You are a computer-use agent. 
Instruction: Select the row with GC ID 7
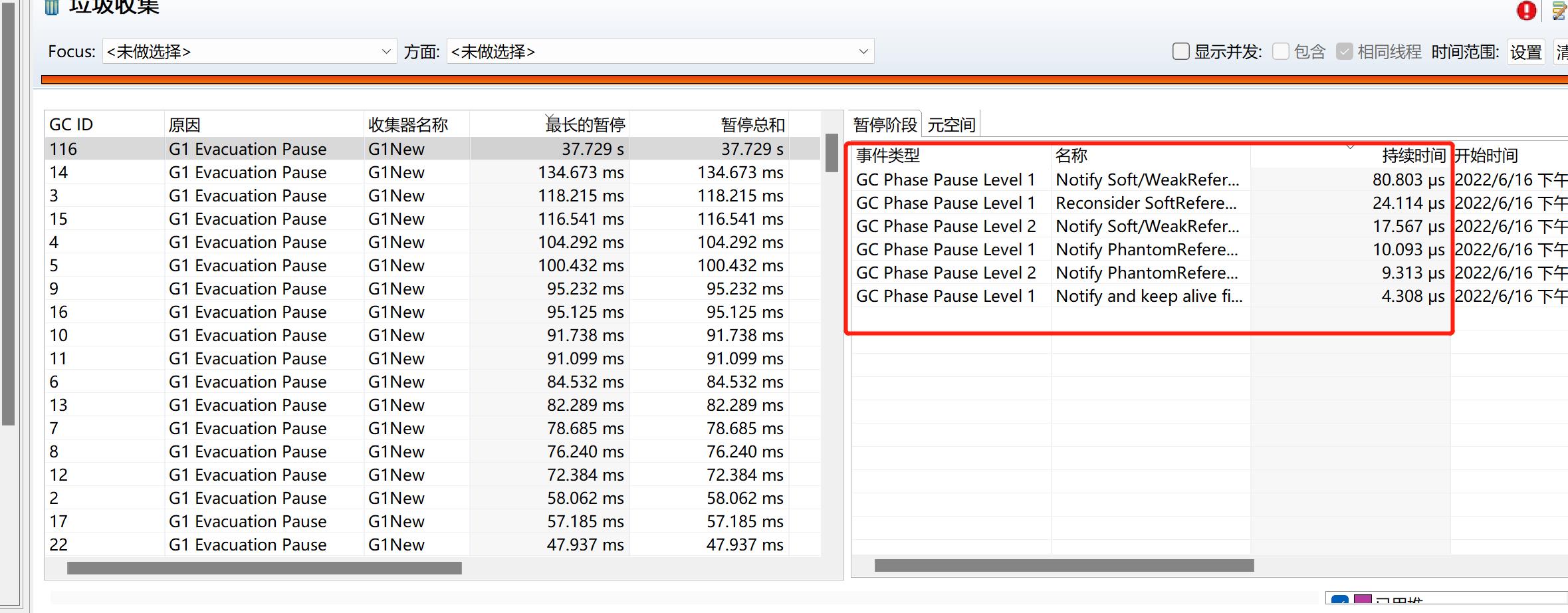point(432,428)
